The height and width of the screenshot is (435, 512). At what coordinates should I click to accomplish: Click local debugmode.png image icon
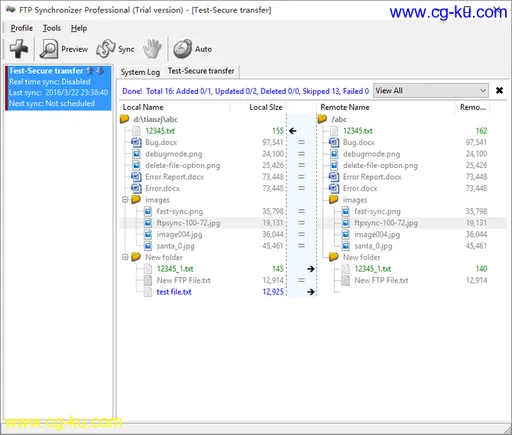pyautogui.click(x=136, y=154)
